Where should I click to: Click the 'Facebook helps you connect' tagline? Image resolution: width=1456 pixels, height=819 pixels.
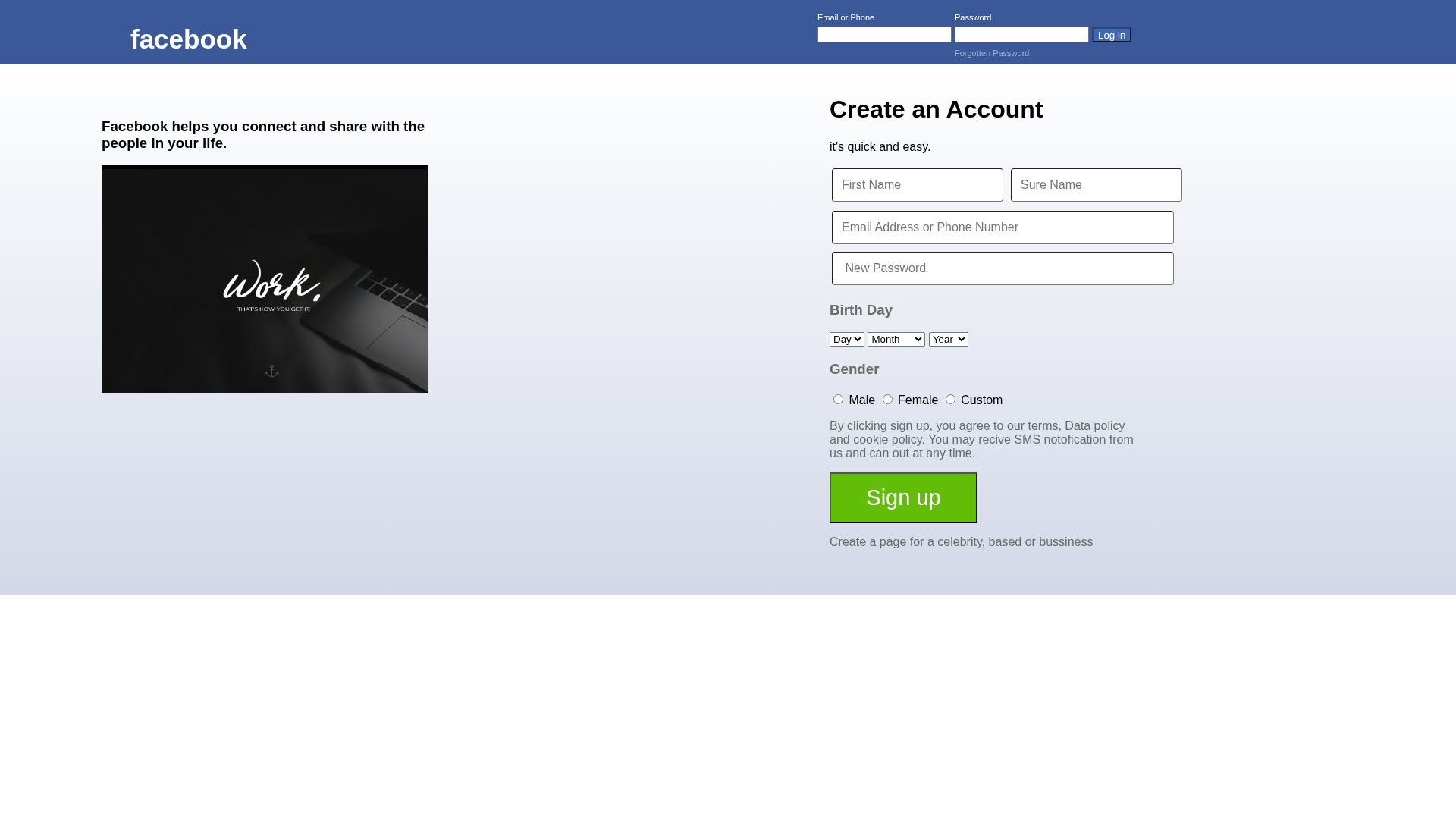pos(263,135)
